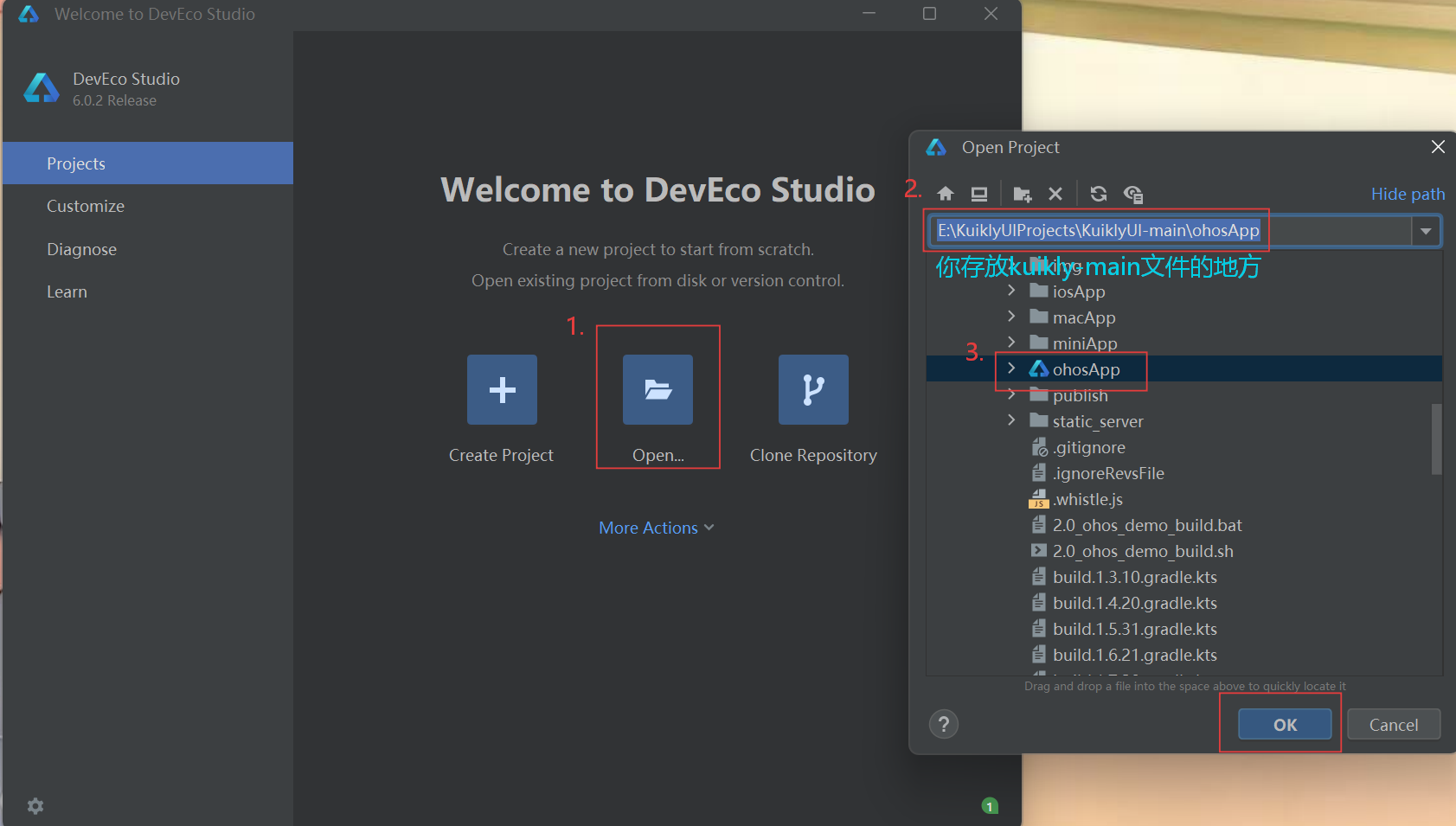Maximize the Welcome to DevEco Studio window
Screen dimensions: 1456x826
[x=930, y=13]
